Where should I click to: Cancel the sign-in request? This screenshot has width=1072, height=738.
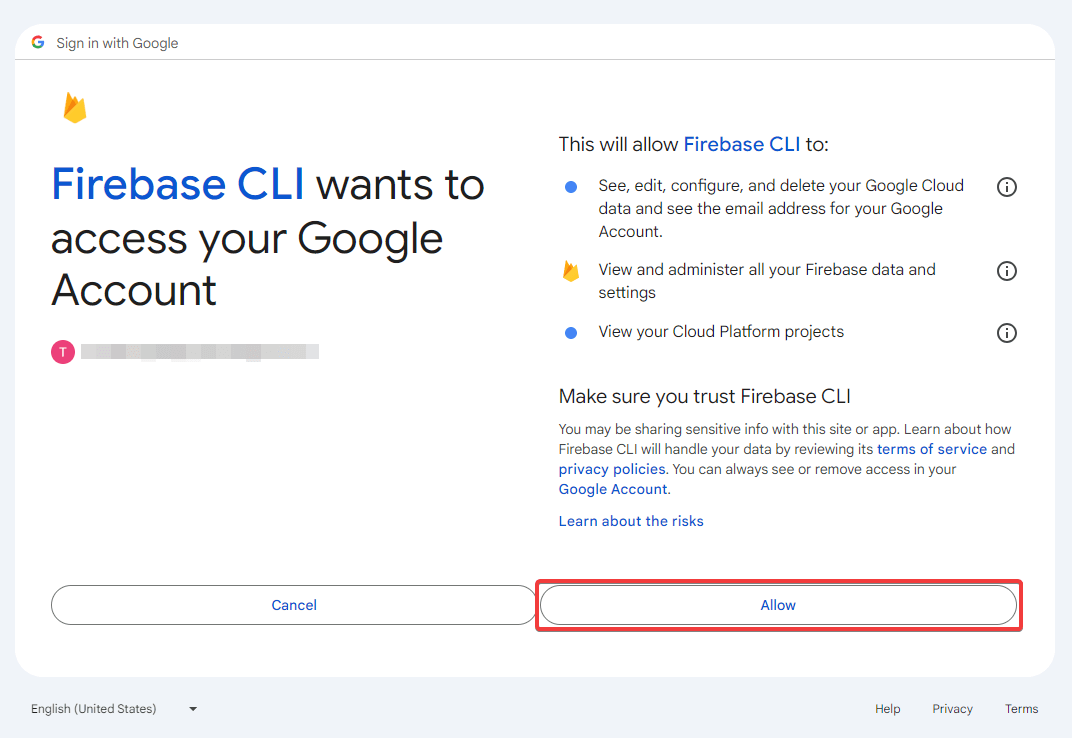pyautogui.click(x=294, y=605)
